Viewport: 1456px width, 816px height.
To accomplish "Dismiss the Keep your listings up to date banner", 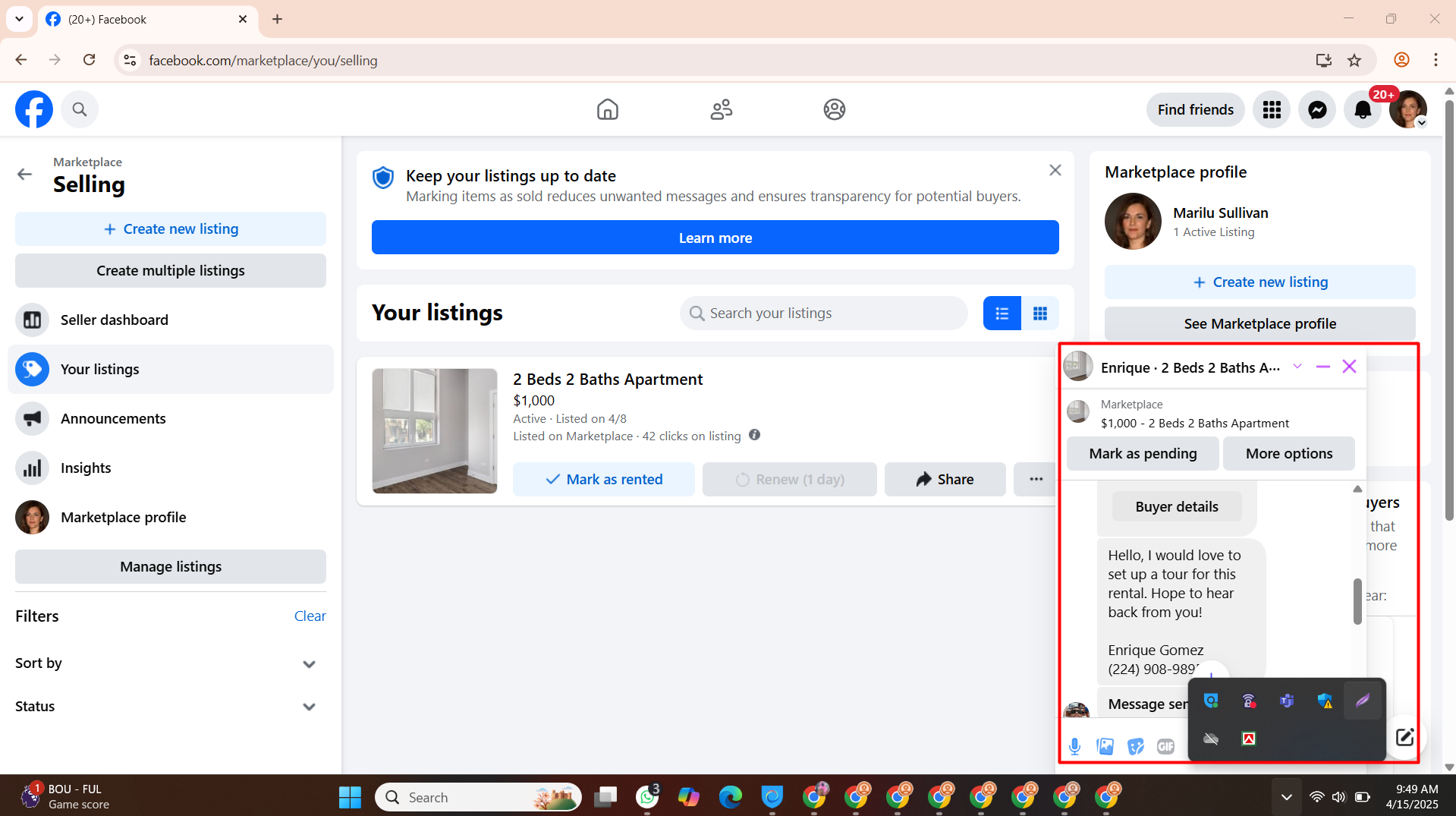I will (1055, 170).
